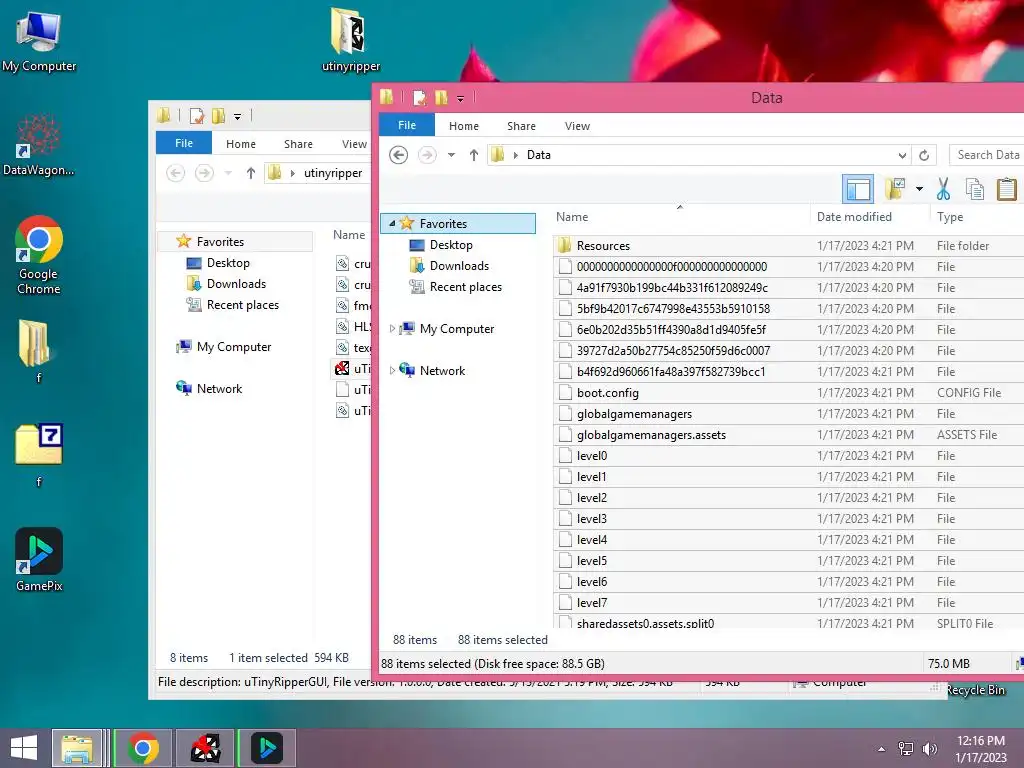Open the Home ribbon tab in Data window
Screen dimensions: 1024x768
(x=464, y=126)
